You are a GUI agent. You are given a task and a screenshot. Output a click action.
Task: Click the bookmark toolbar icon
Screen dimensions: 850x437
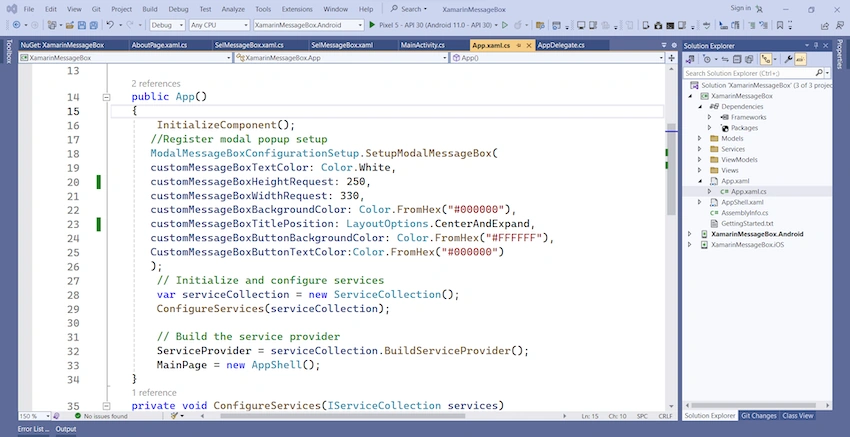click(x=780, y=25)
